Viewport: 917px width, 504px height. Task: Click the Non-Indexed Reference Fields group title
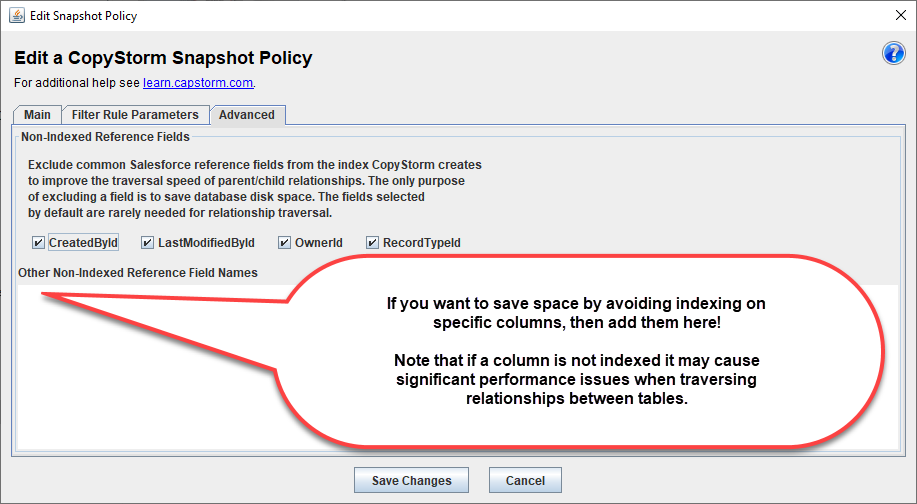click(x=105, y=137)
